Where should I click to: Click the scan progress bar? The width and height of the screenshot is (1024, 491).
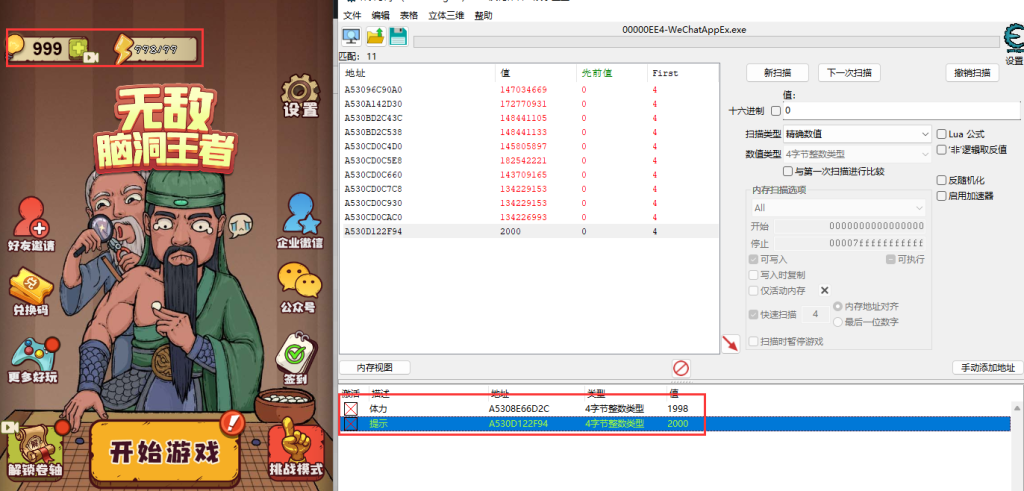[706, 42]
